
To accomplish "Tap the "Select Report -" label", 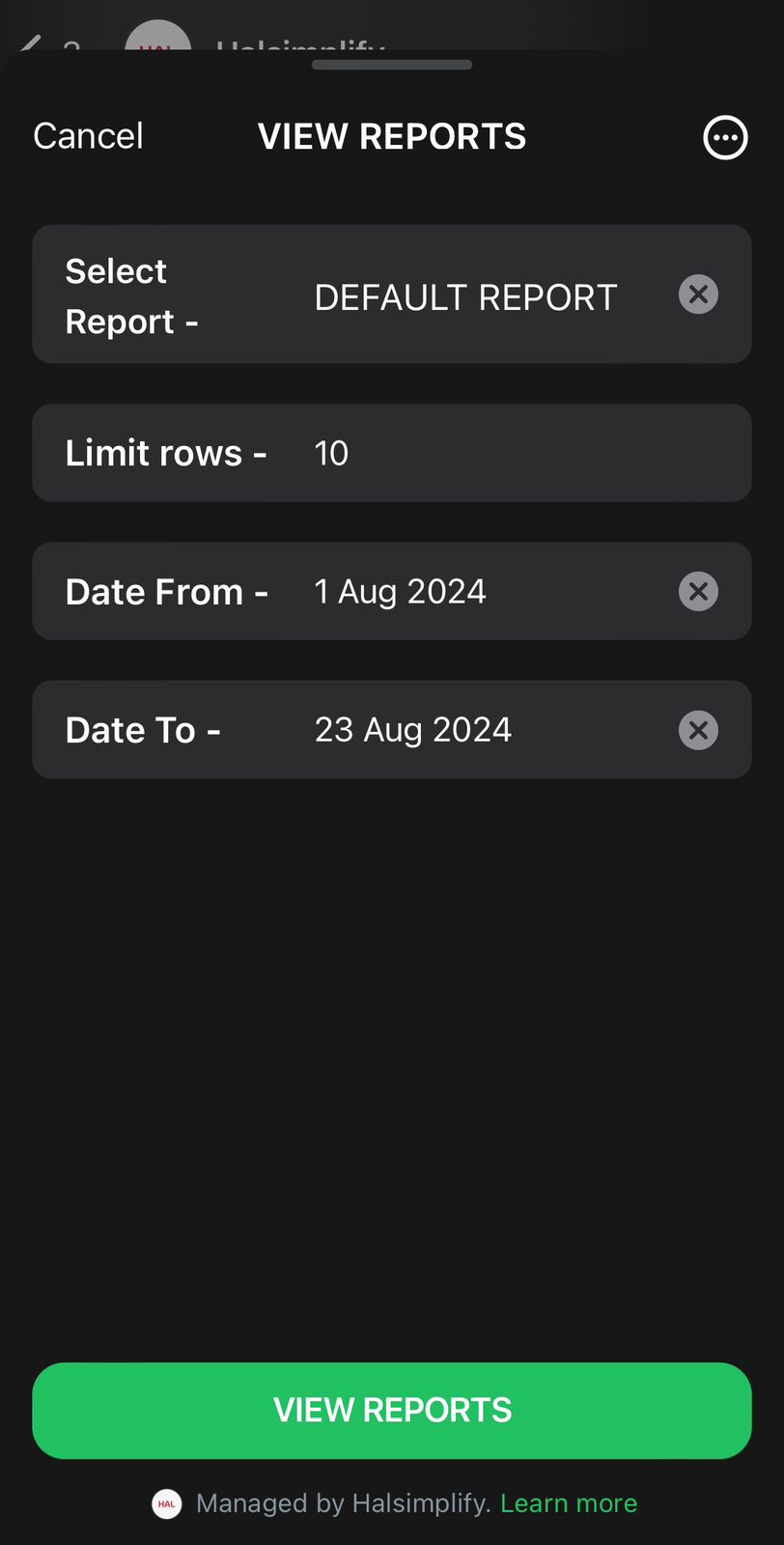I will (x=131, y=295).
